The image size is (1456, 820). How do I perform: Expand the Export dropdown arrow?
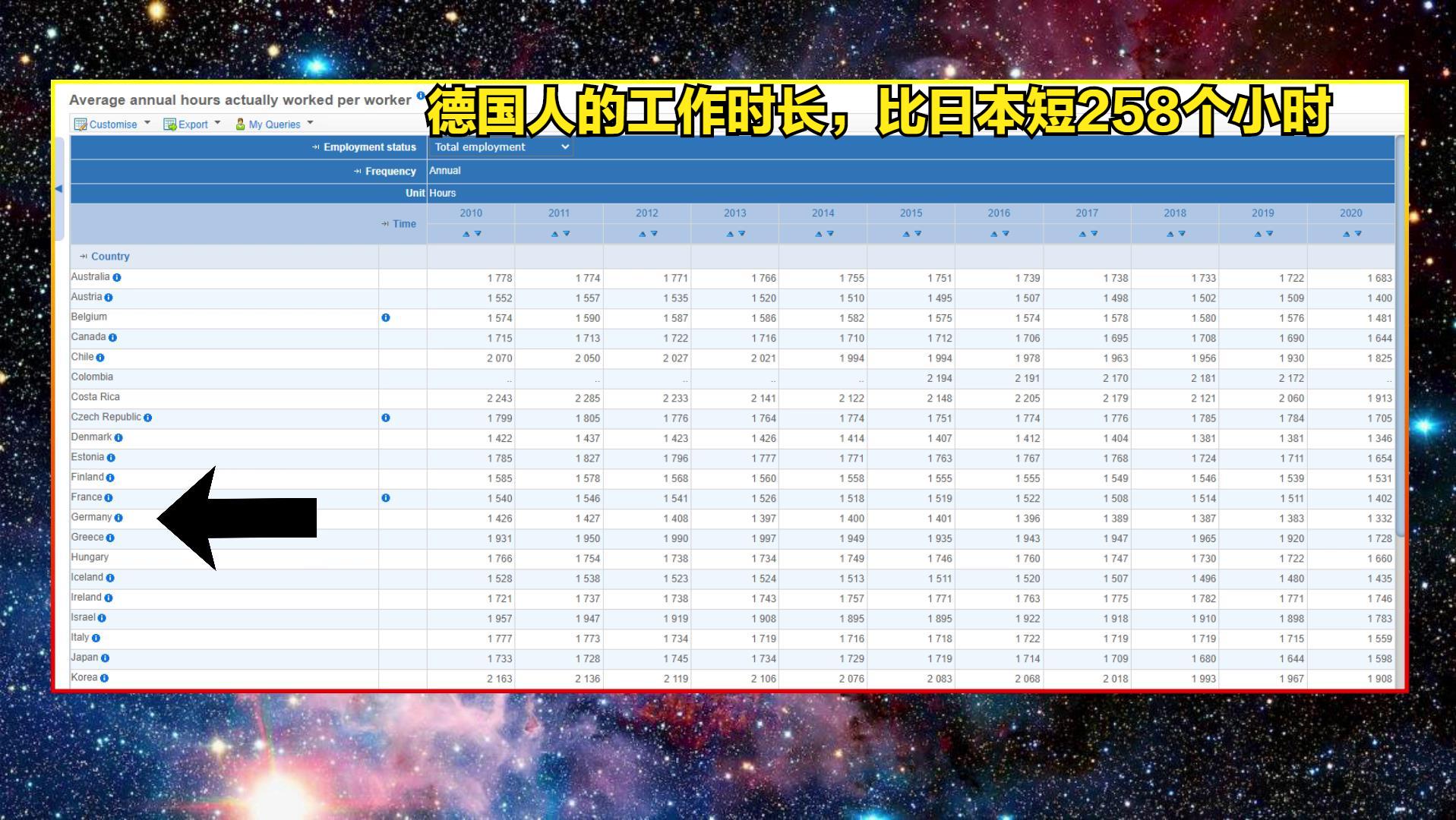tap(218, 124)
